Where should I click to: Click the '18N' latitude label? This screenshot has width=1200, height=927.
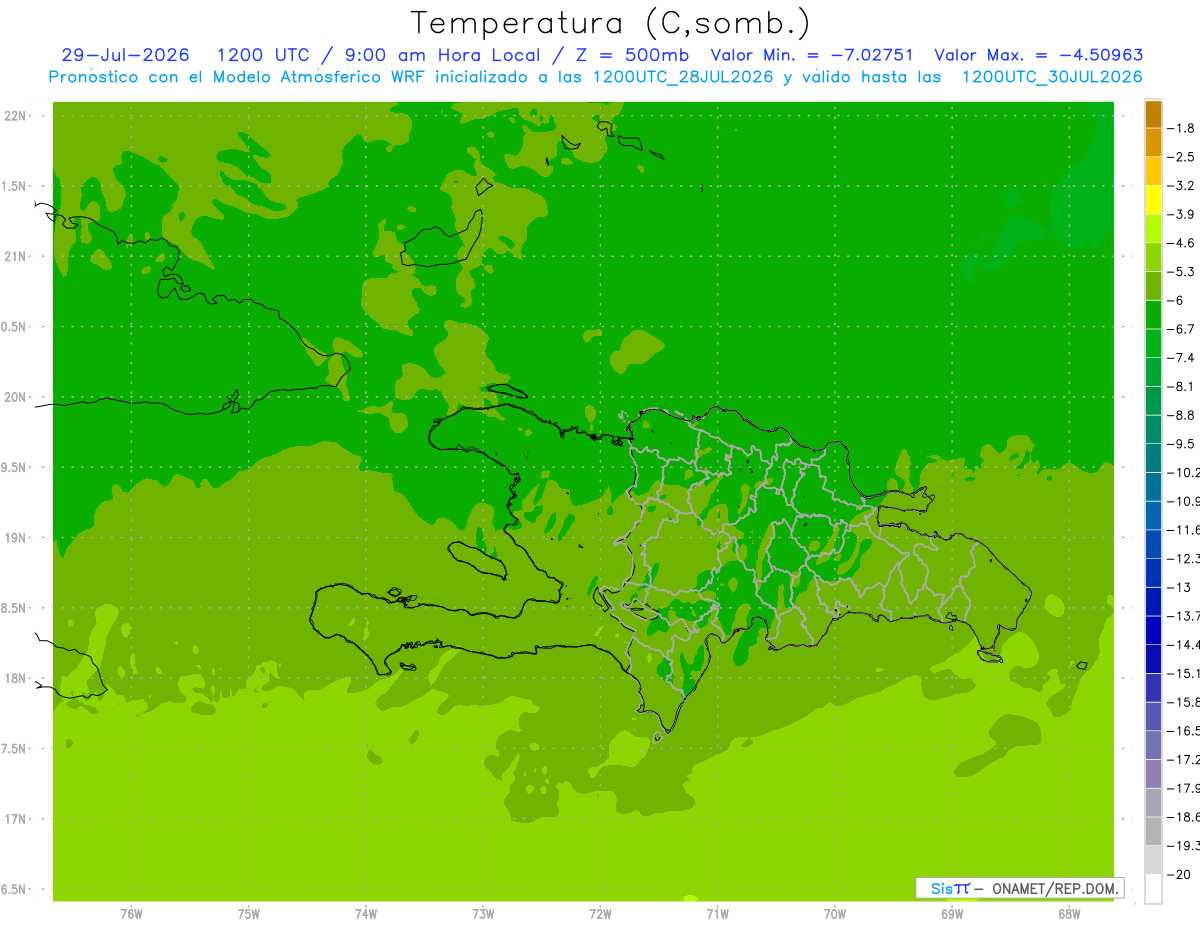coord(17,678)
